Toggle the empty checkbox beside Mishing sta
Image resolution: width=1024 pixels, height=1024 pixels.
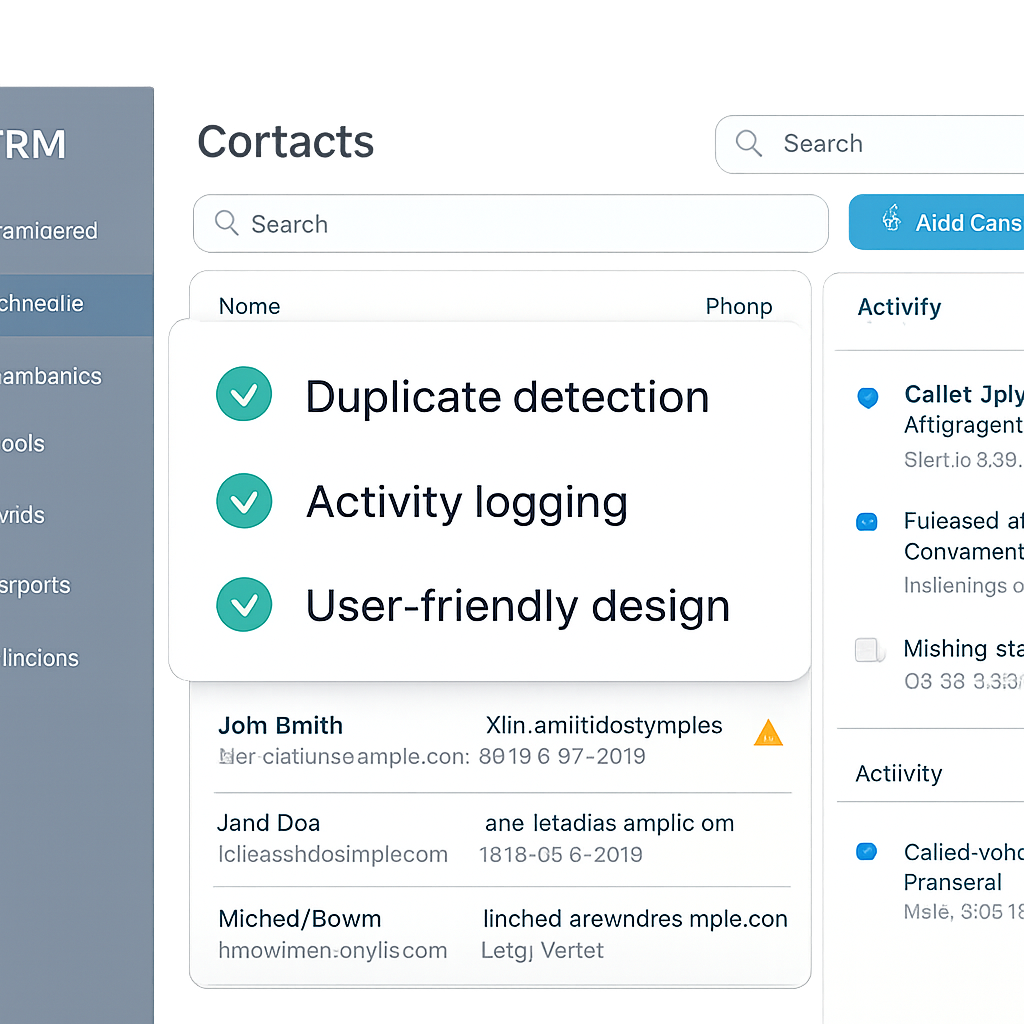(x=868, y=650)
